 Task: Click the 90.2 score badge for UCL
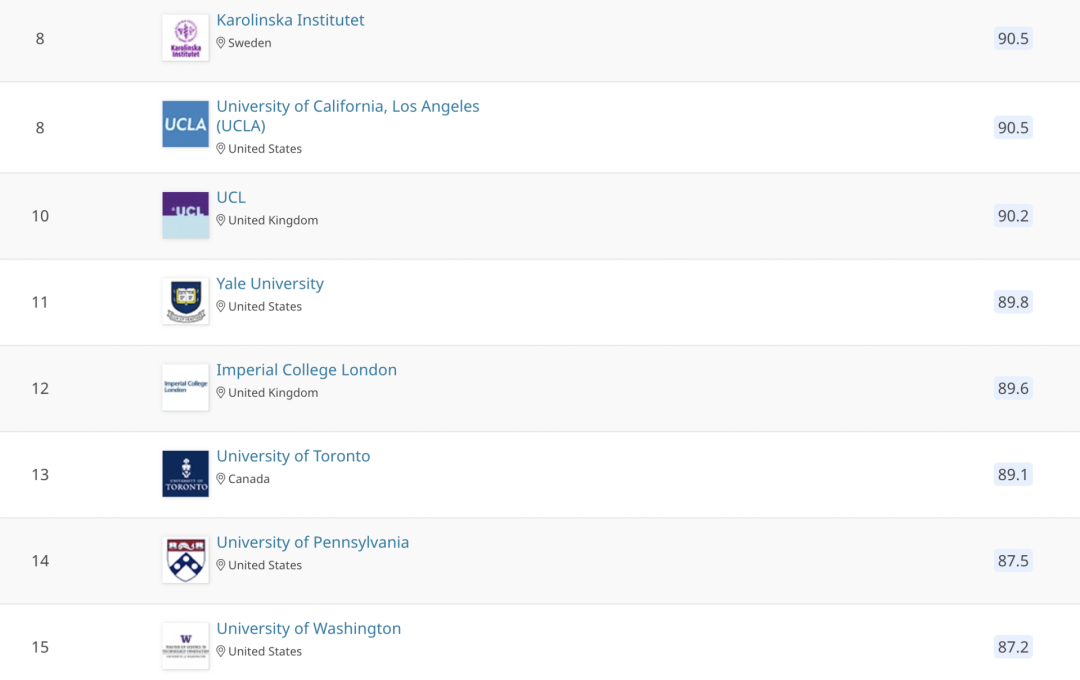1013,216
